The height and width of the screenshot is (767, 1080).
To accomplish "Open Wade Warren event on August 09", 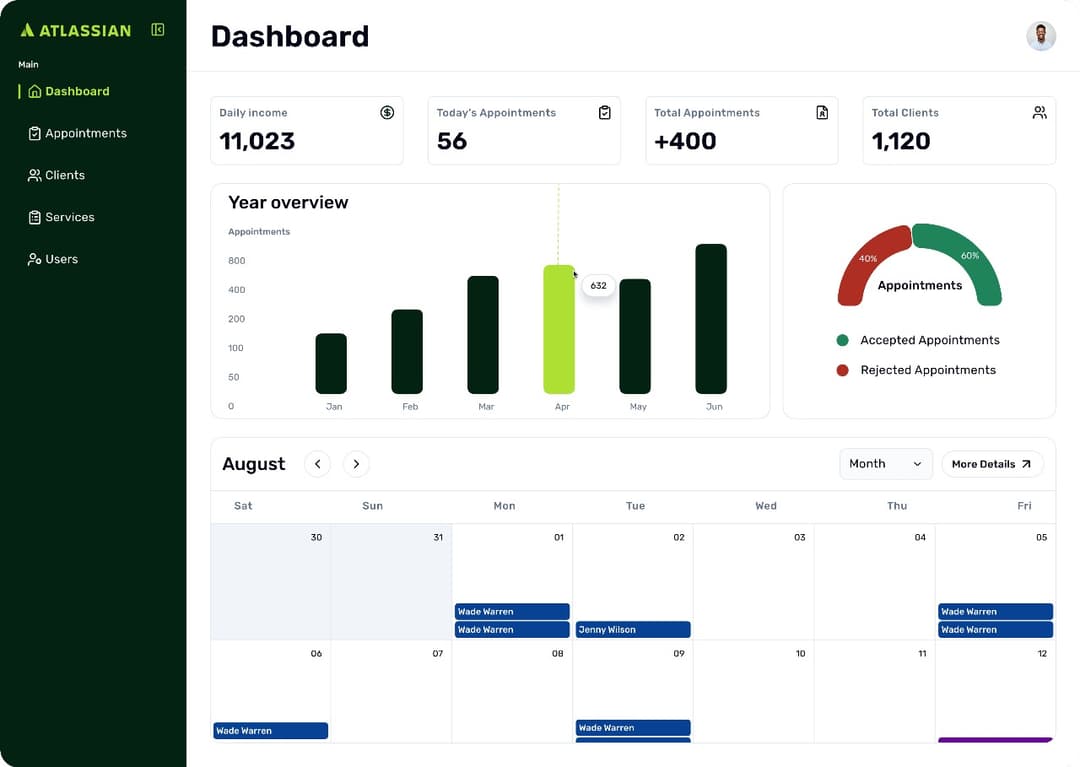I will [x=633, y=728].
